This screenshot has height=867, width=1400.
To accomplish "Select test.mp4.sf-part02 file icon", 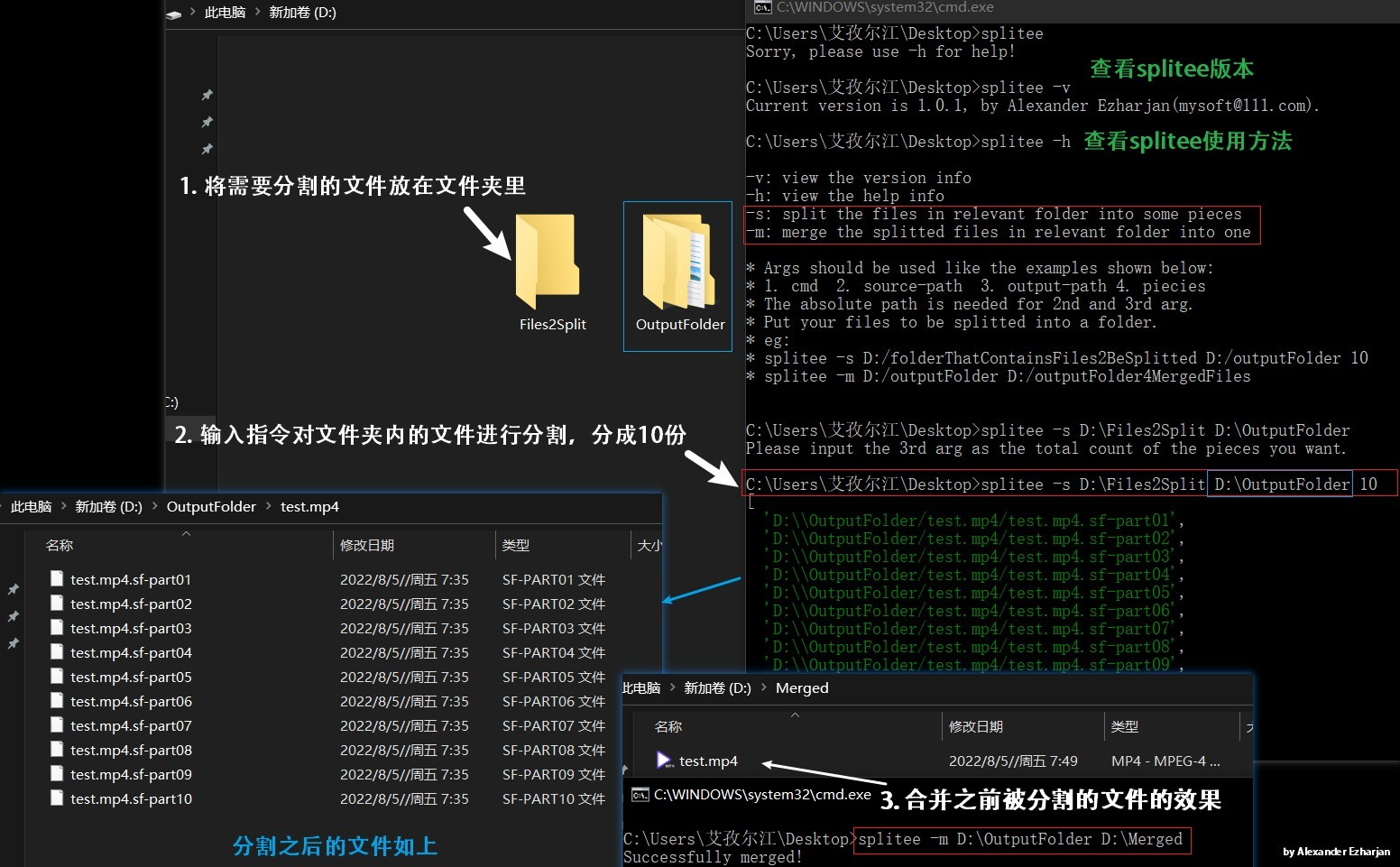I will (x=57, y=604).
